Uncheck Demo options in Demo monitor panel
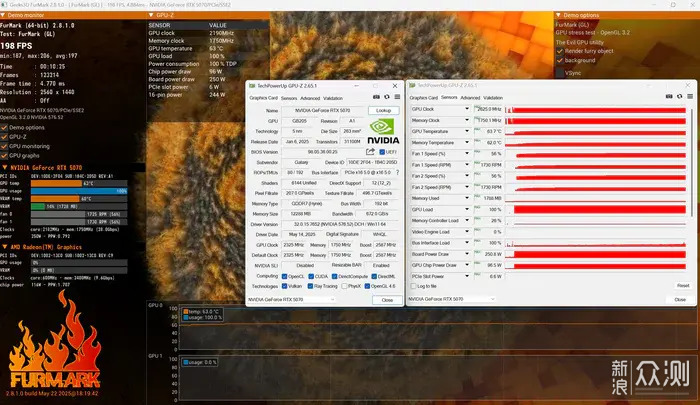 tap(4, 127)
